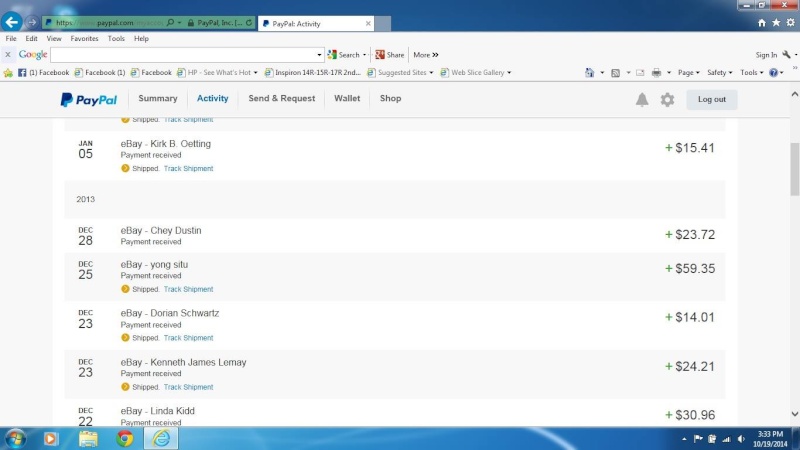
Task: Open the Tools menu in menu bar
Action: tap(116, 38)
